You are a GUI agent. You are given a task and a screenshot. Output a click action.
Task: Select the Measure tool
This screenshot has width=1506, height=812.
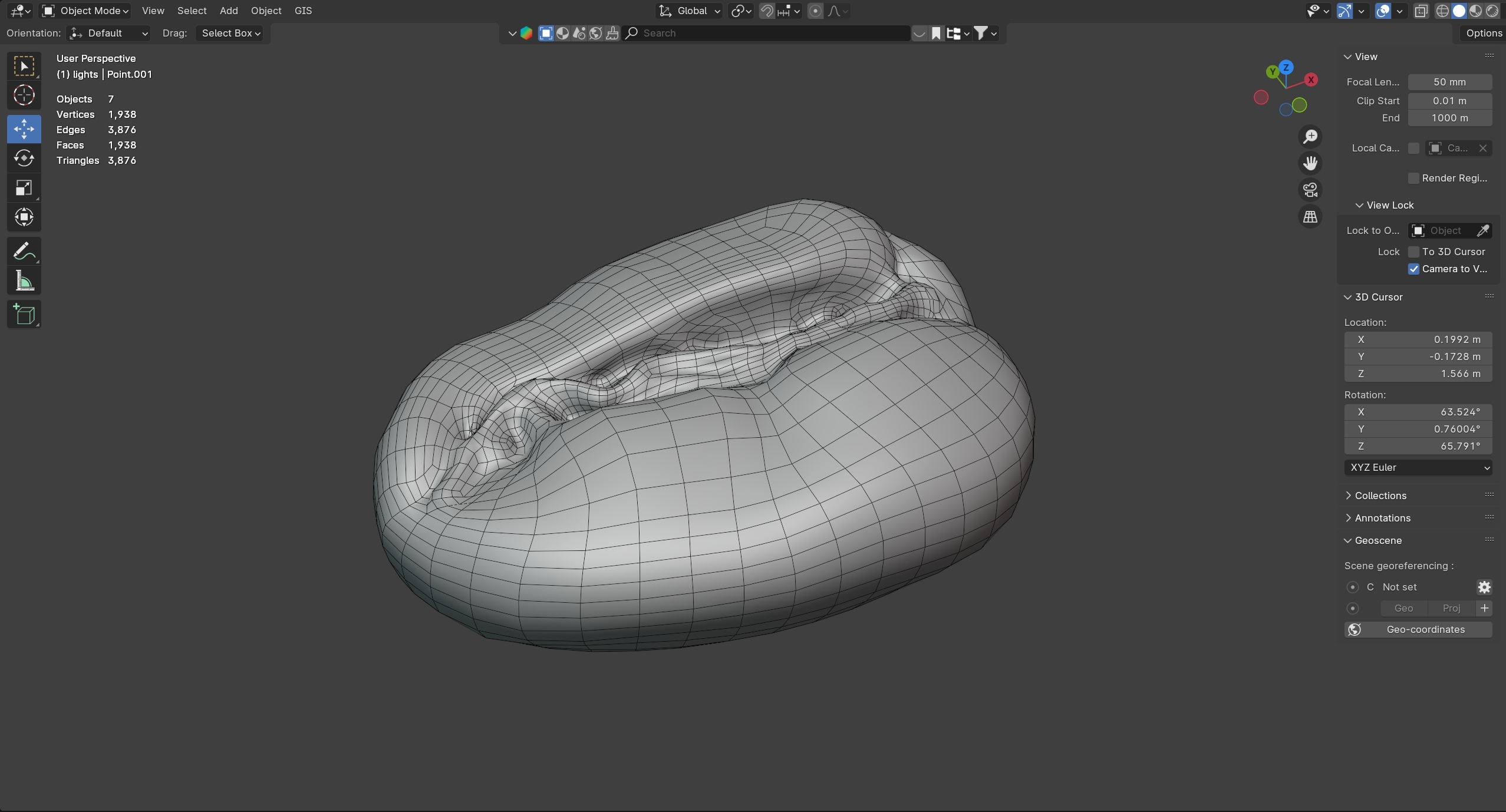(x=24, y=281)
